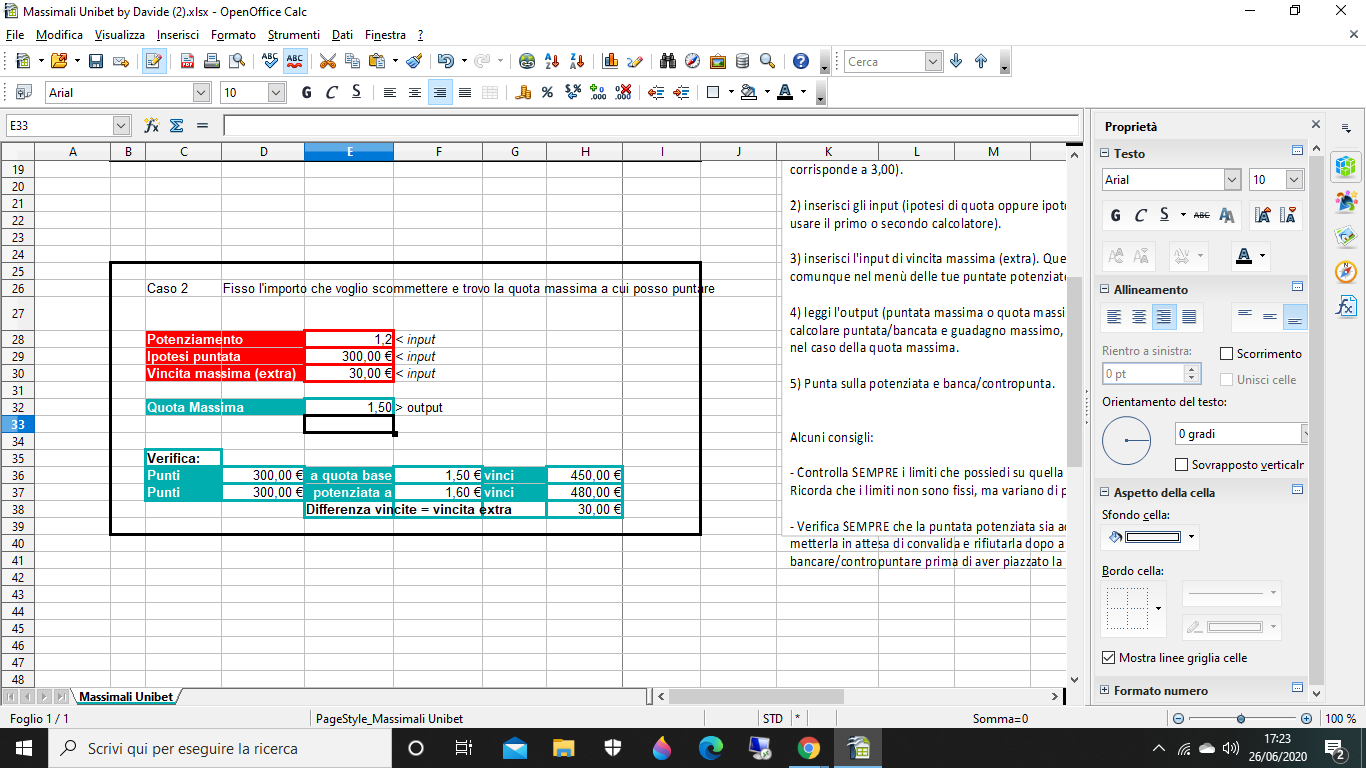Open Find & Replace binoculars icon

coord(668,61)
